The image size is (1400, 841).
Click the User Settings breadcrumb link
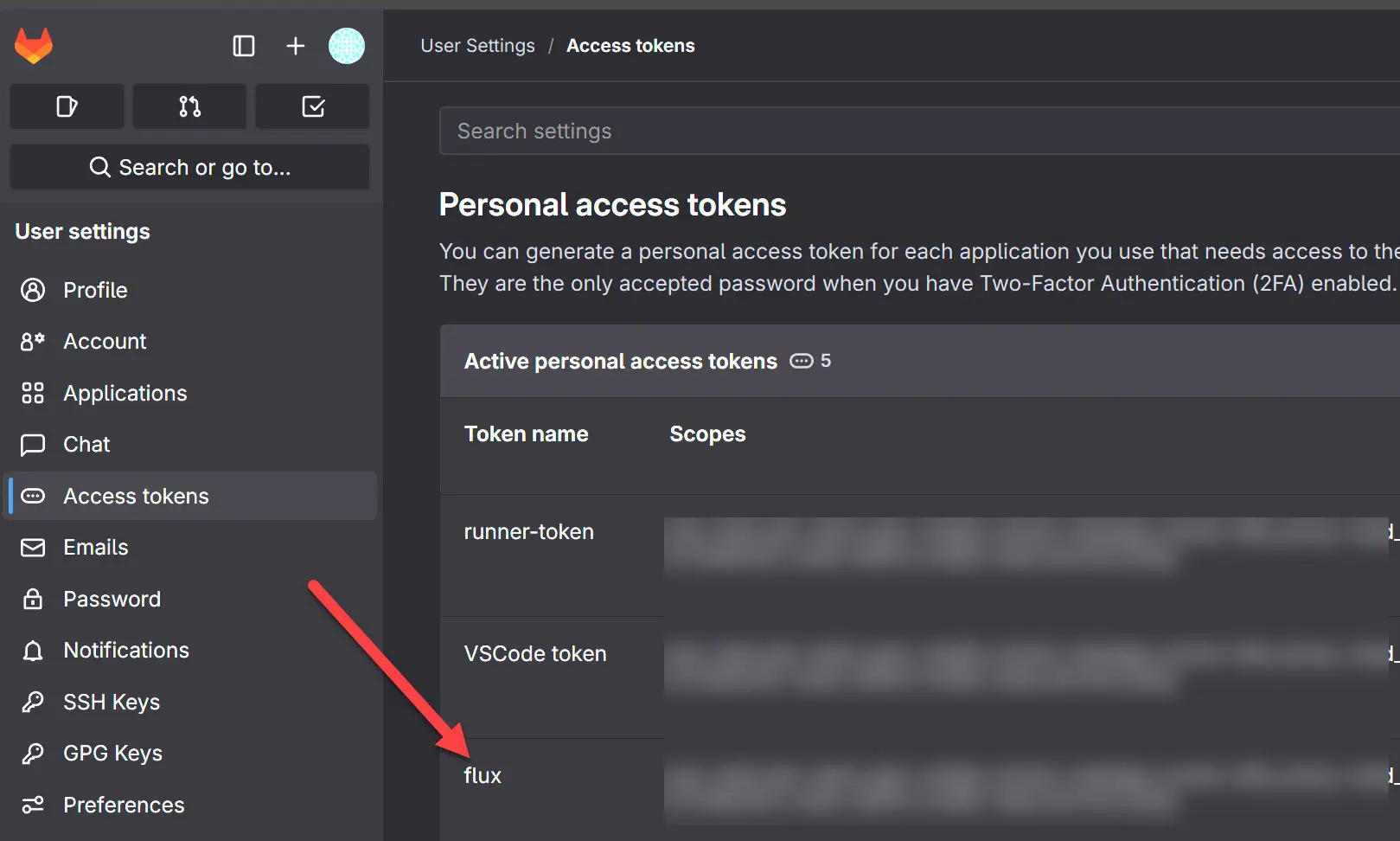pyautogui.click(x=477, y=46)
